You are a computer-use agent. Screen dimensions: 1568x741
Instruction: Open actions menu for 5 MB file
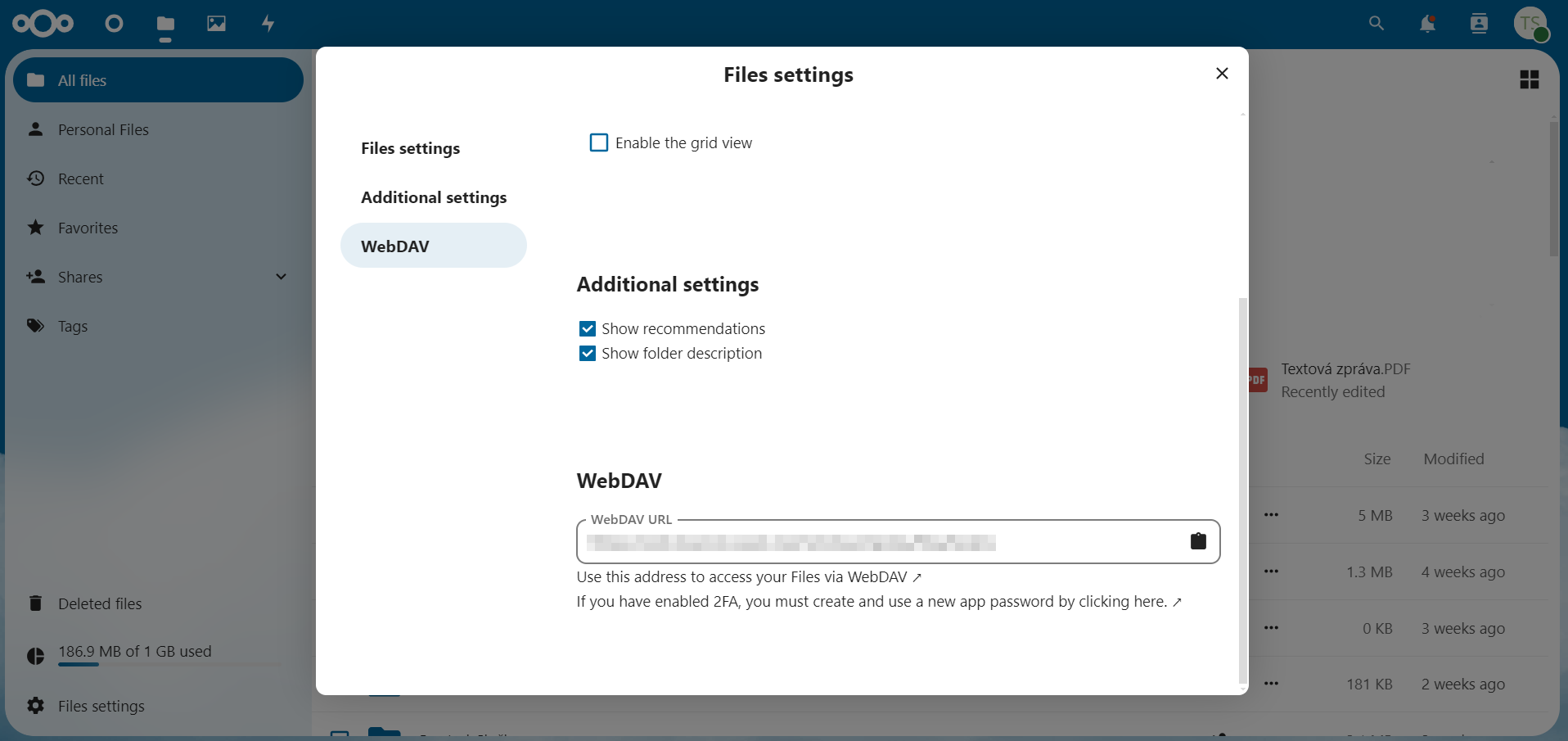pyautogui.click(x=1271, y=515)
